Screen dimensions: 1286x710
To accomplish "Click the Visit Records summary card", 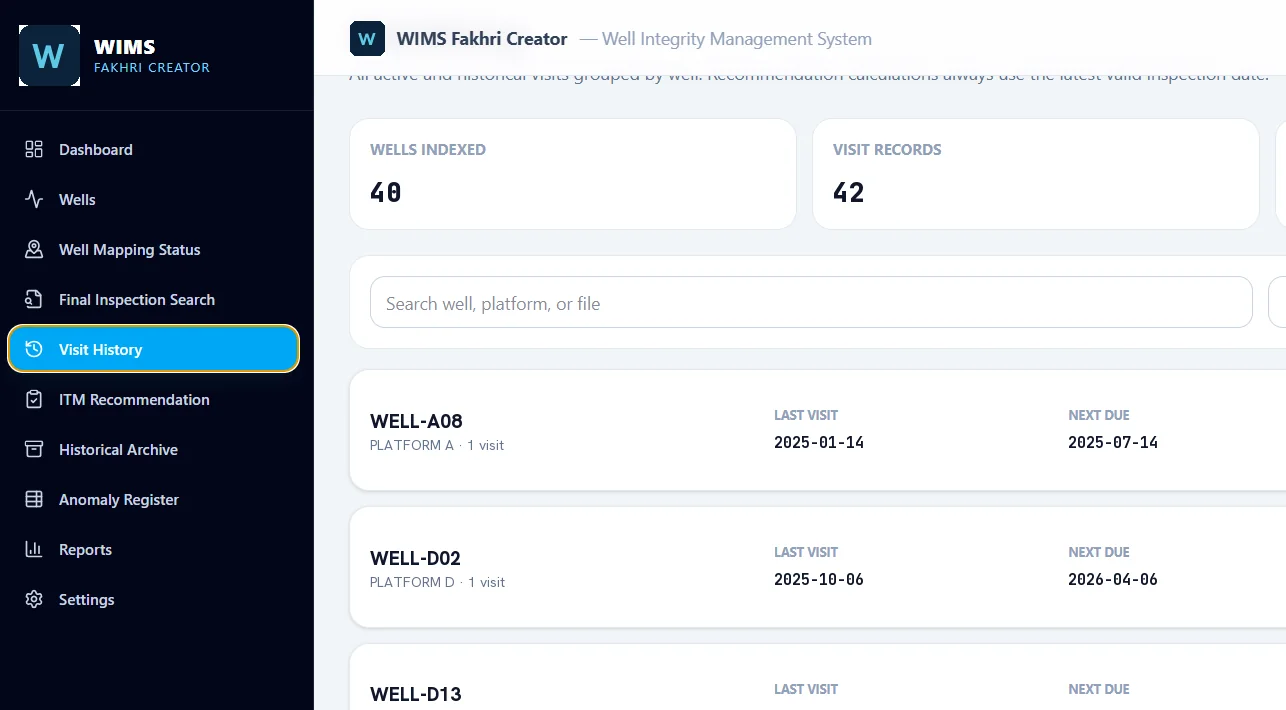I will (1035, 174).
